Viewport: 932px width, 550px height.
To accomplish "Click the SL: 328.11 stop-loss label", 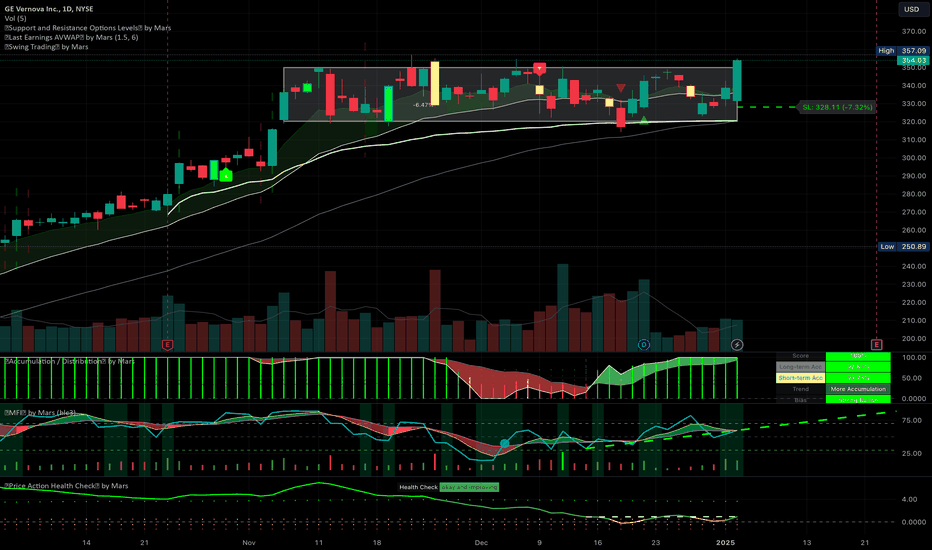I will (x=837, y=108).
